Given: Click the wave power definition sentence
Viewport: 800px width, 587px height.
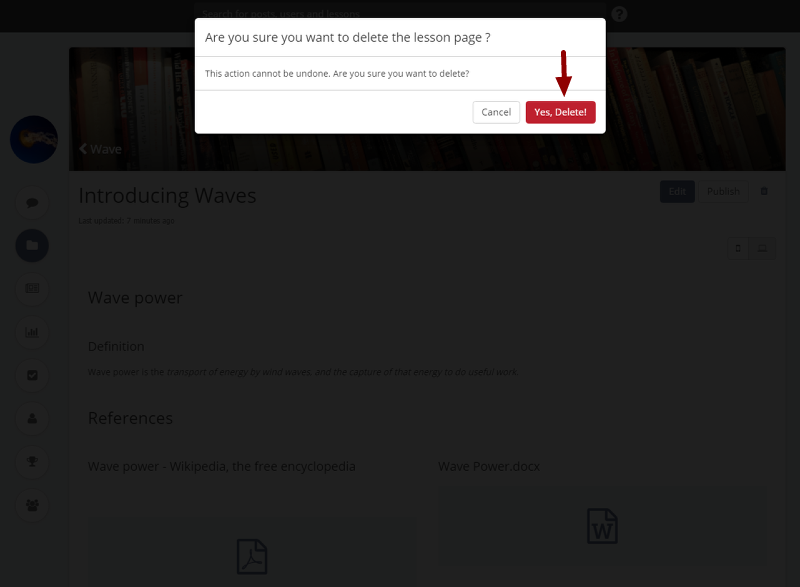Looking at the screenshot, I should coord(303,372).
